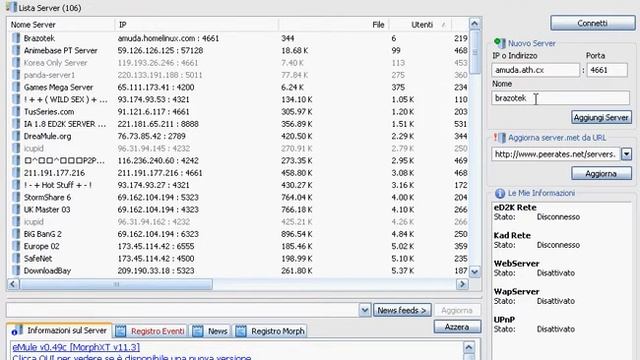640x360 pixels.
Task: Click the IP o Indirizzo input field
Action: click(x=535, y=70)
